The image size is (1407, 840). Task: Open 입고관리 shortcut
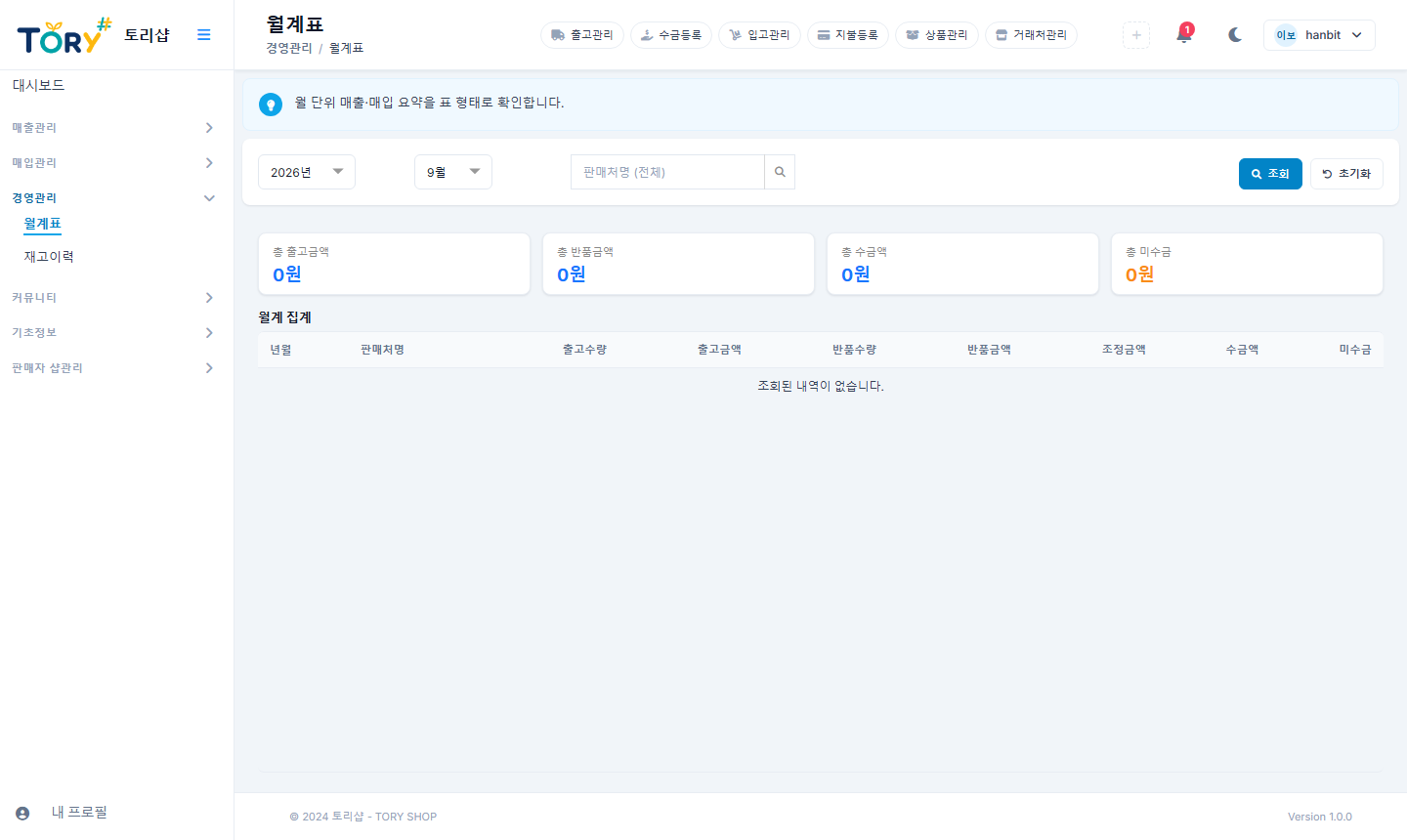point(759,35)
